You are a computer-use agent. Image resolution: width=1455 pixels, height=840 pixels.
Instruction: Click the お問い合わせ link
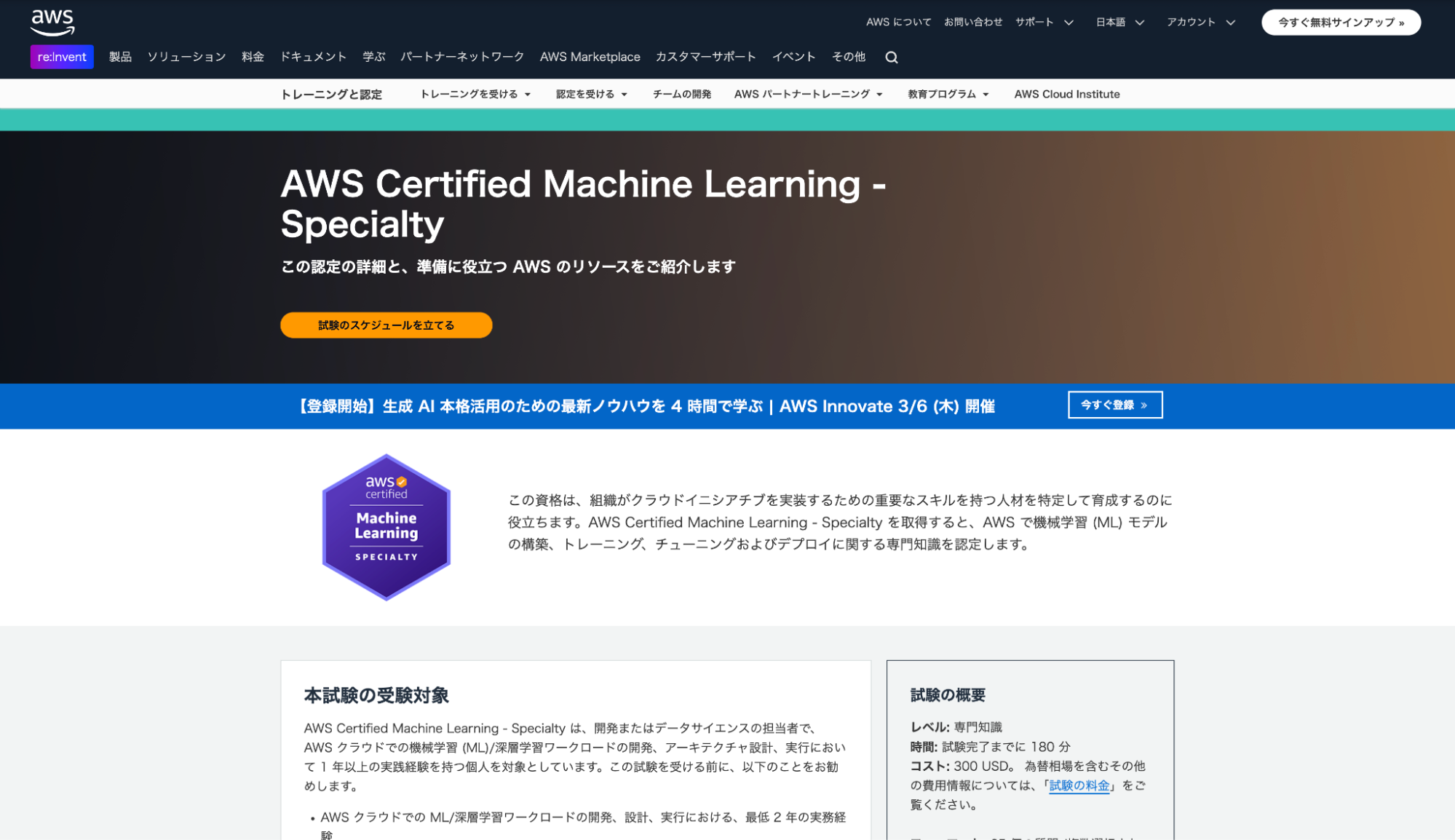[973, 22]
